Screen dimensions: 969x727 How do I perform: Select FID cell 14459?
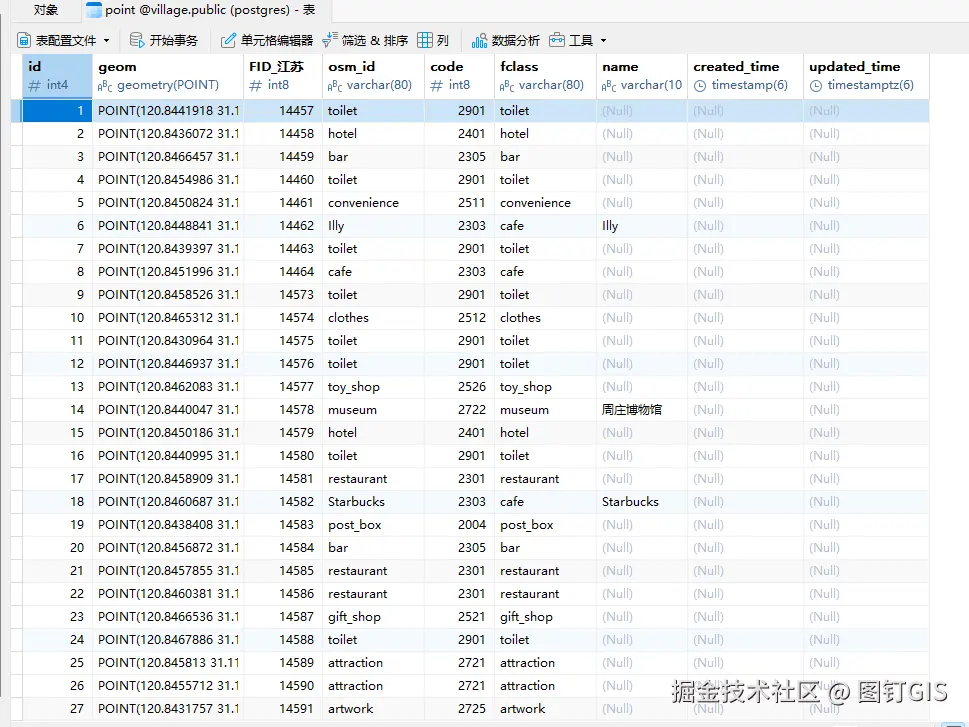point(282,156)
